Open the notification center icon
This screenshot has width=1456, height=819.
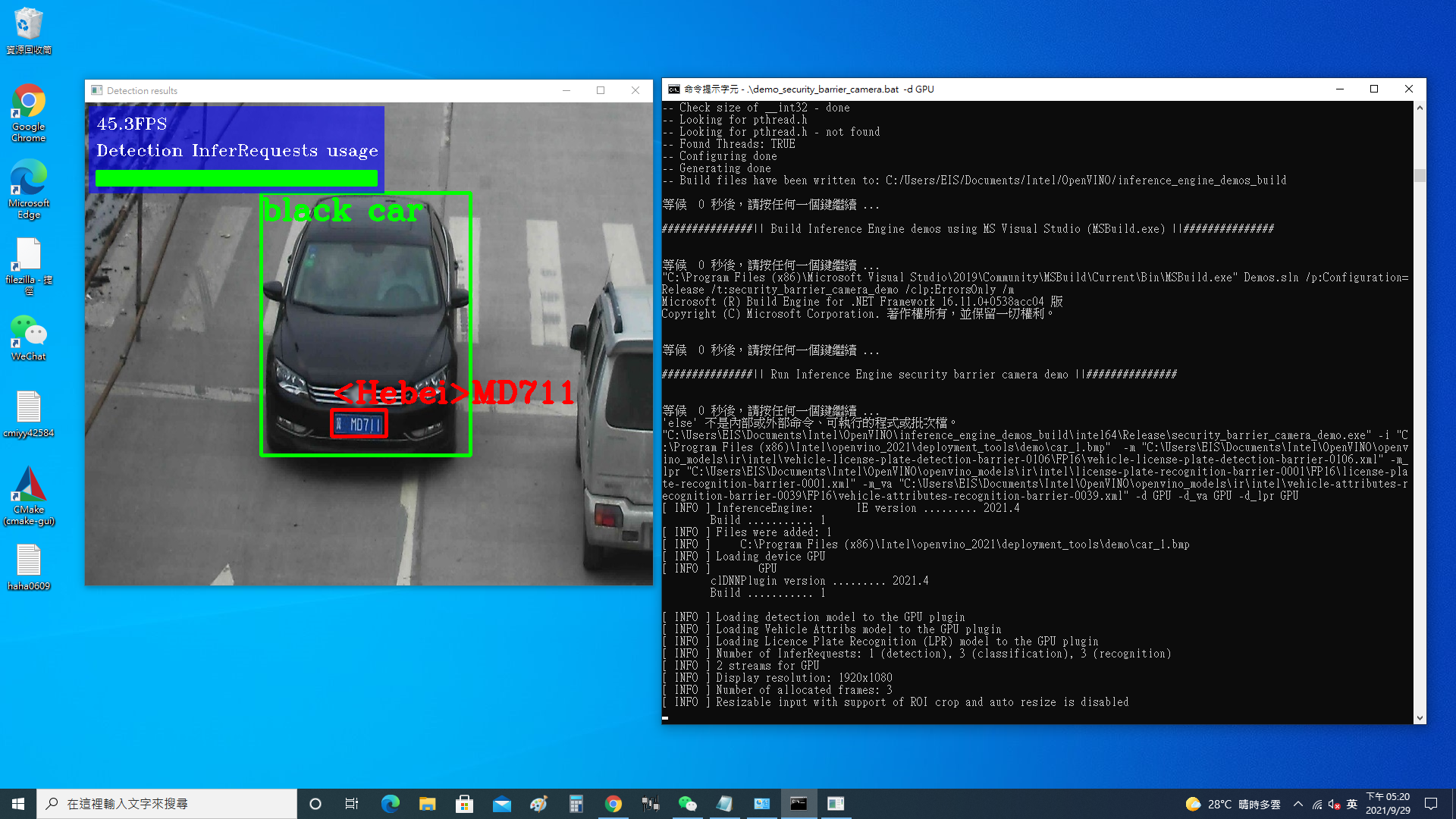pos(1431,804)
